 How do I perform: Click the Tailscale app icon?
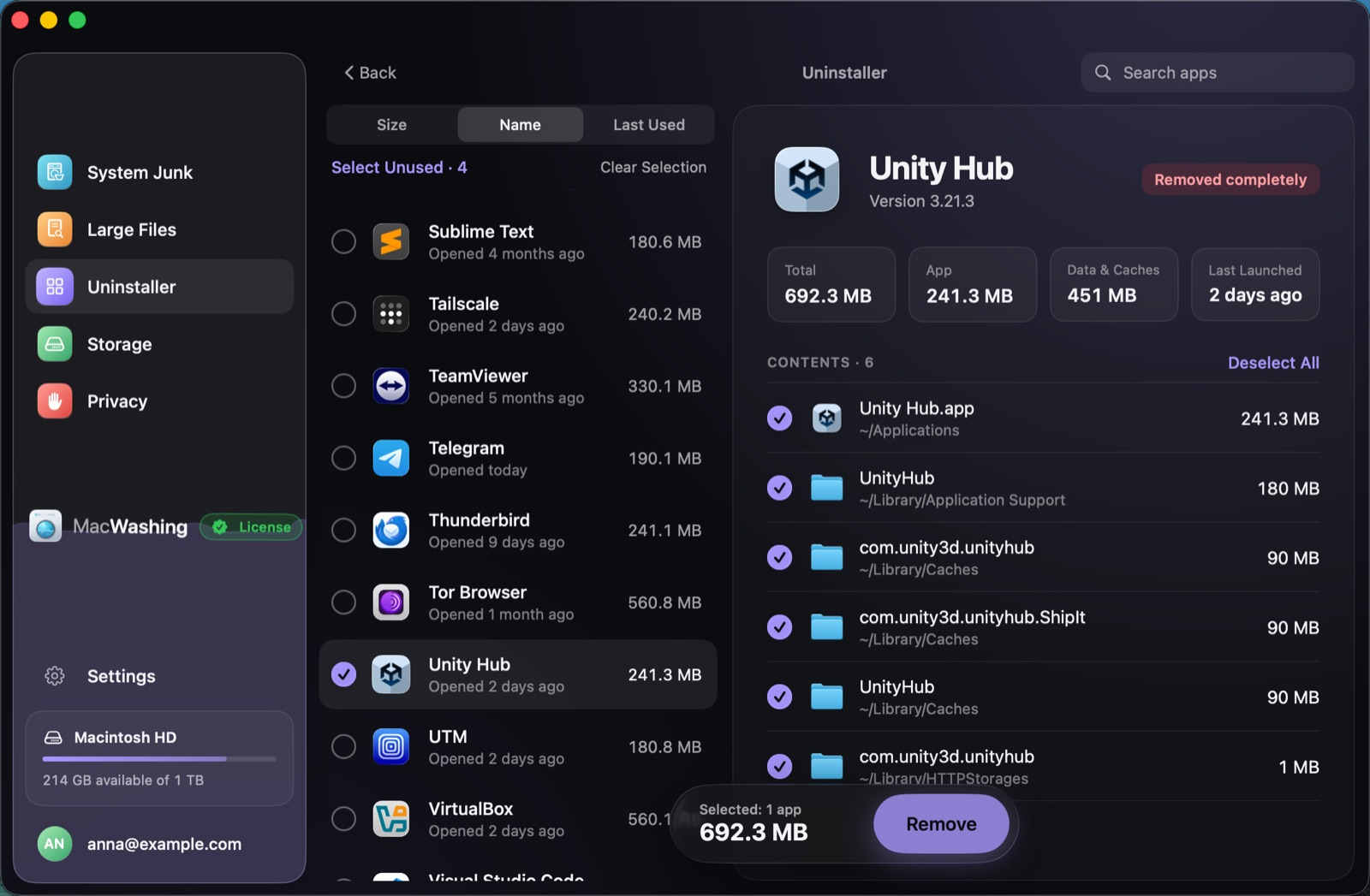point(391,314)
